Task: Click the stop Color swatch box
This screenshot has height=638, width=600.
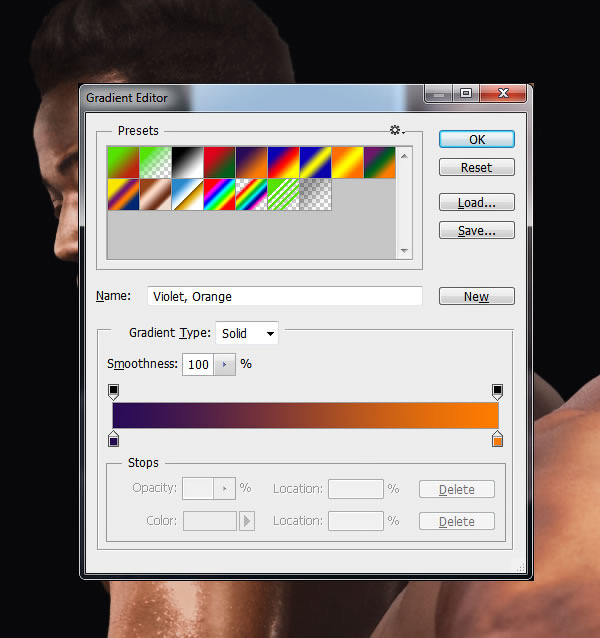Action: tap(210, 521)
